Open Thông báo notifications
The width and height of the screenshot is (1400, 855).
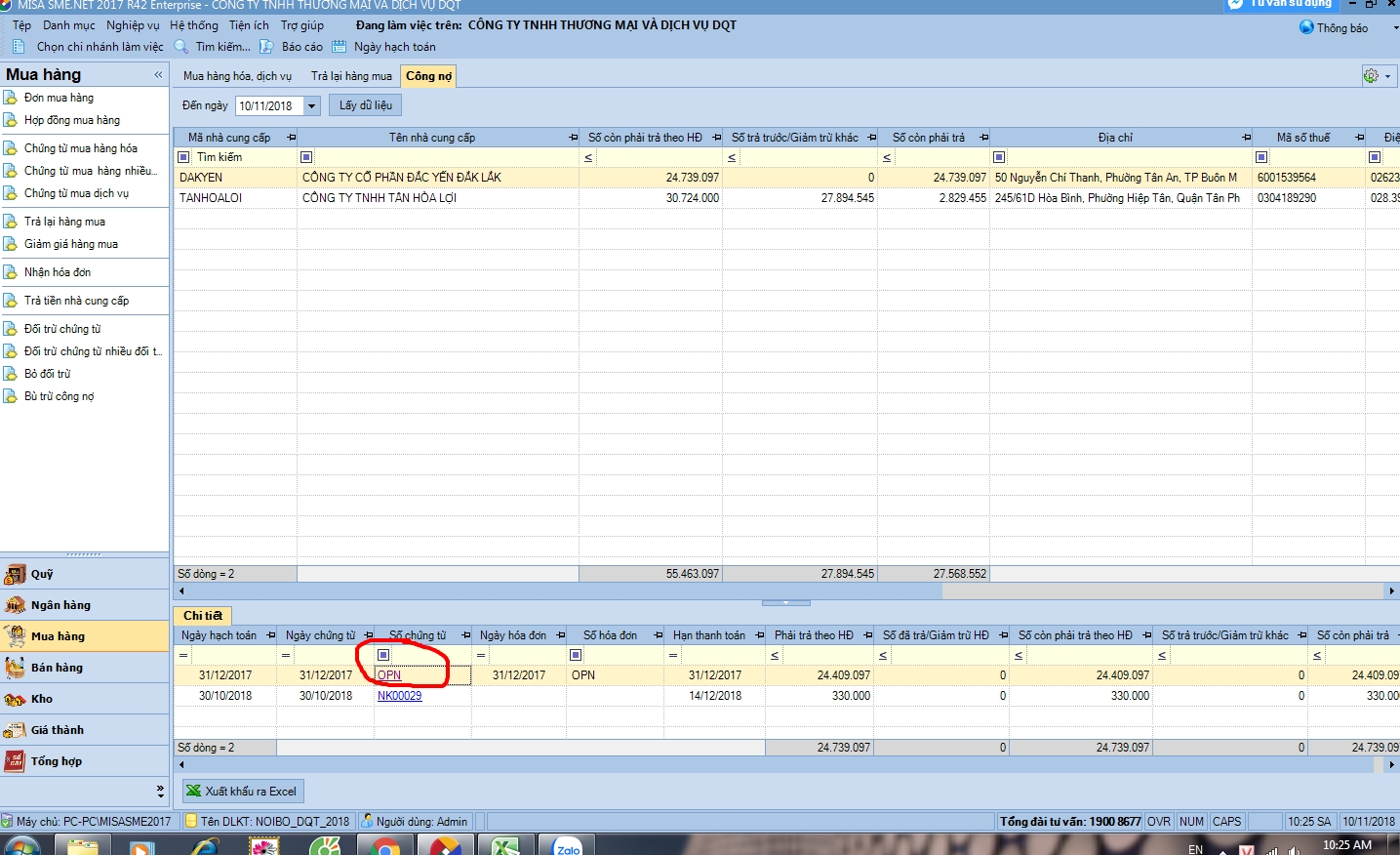1334,28
